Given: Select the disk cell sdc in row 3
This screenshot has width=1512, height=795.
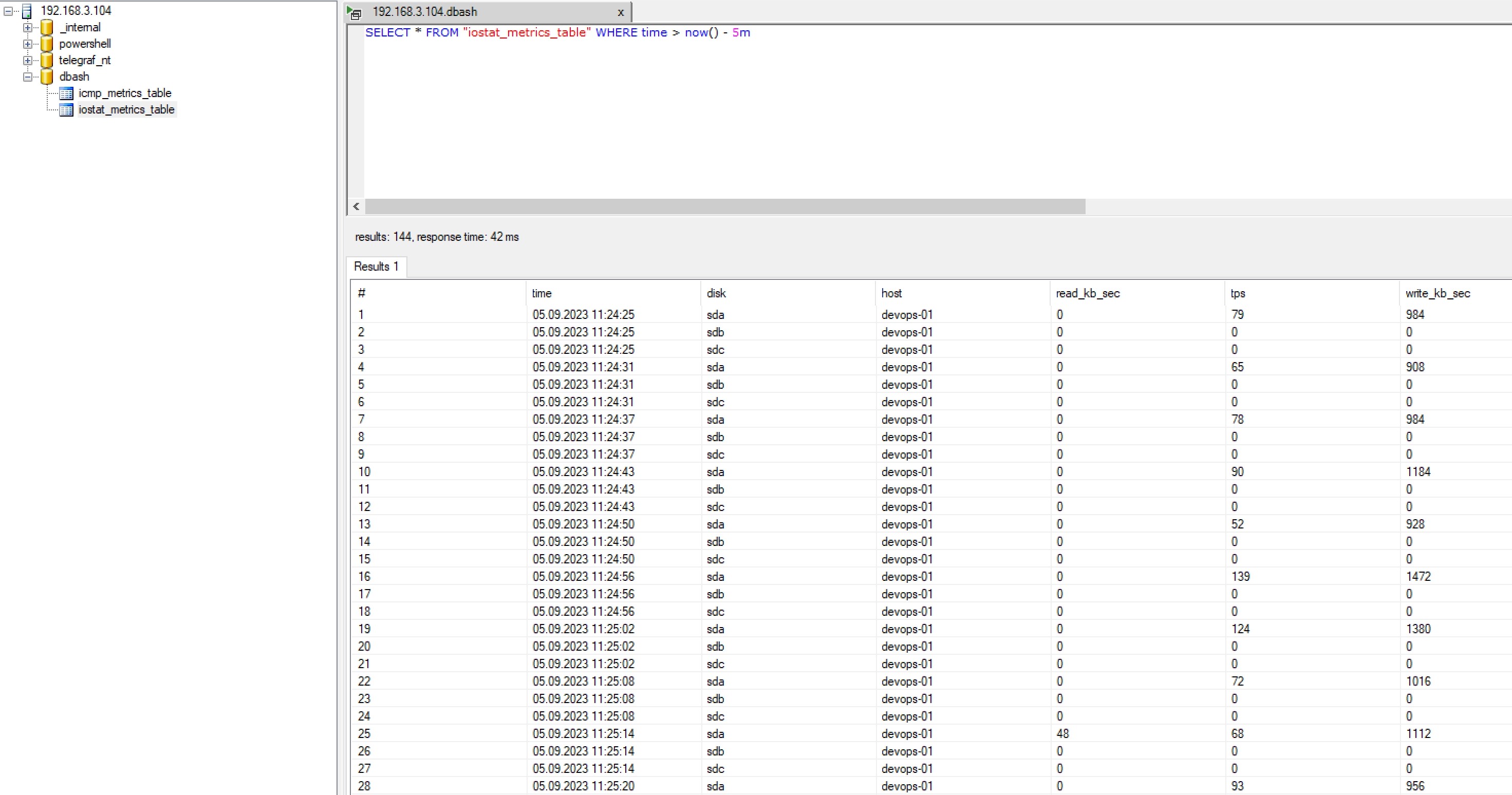Looking at the screenshot, I should tap(715, 349).
